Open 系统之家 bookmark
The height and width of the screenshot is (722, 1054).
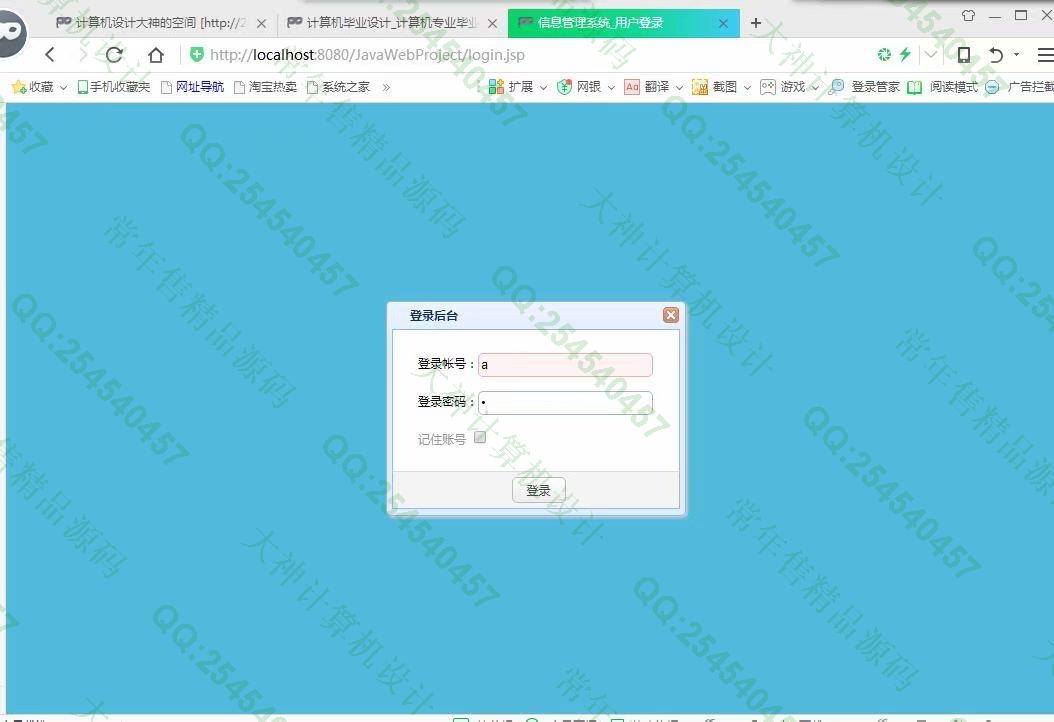[x=338, y=87]
